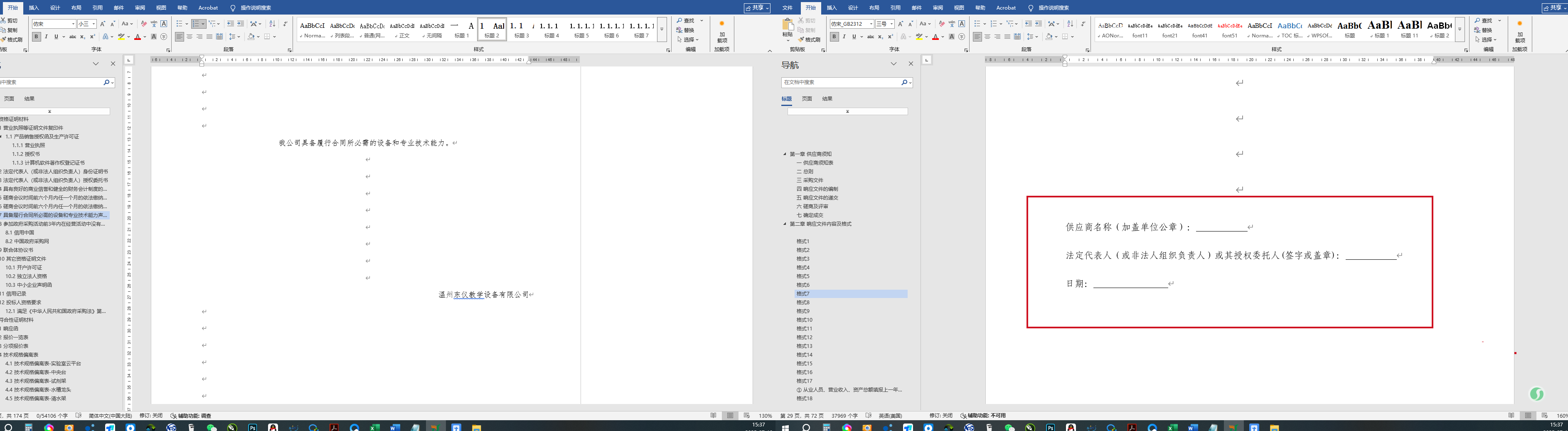Increase indent in the right window
1568x431 pixels.
(x=1039, y=24)
